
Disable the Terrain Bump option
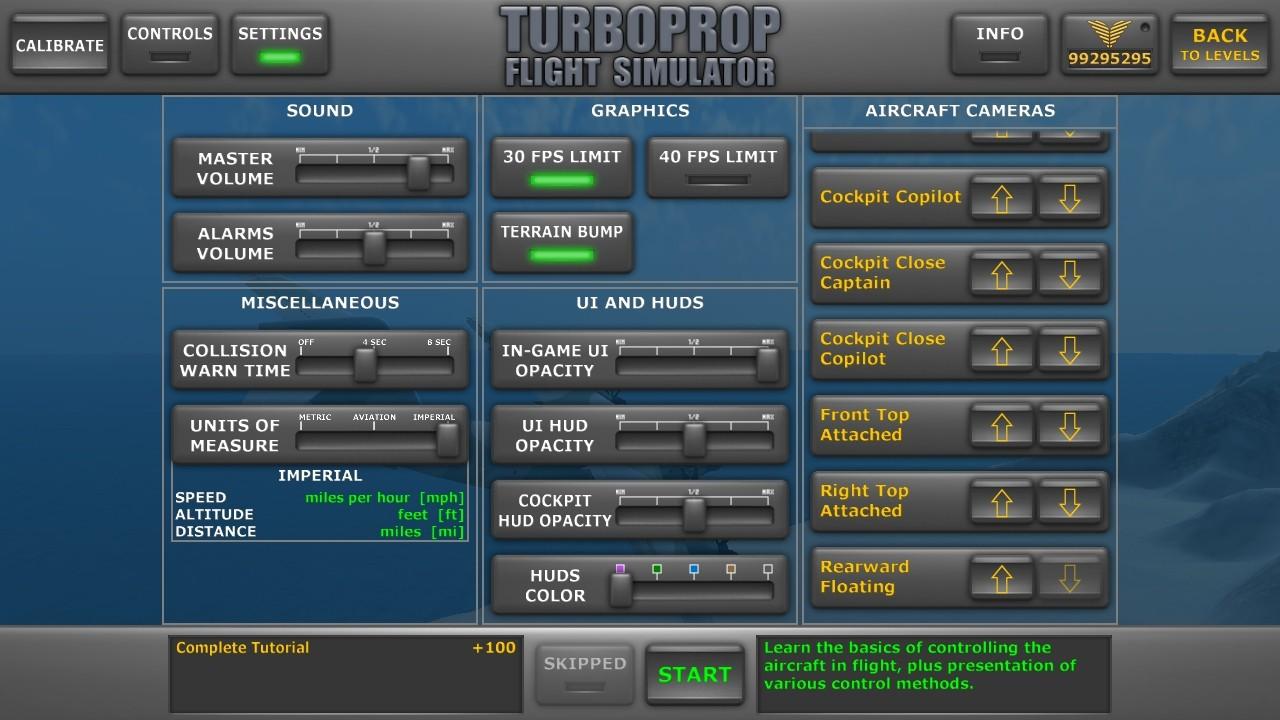(x=561, y=242)
